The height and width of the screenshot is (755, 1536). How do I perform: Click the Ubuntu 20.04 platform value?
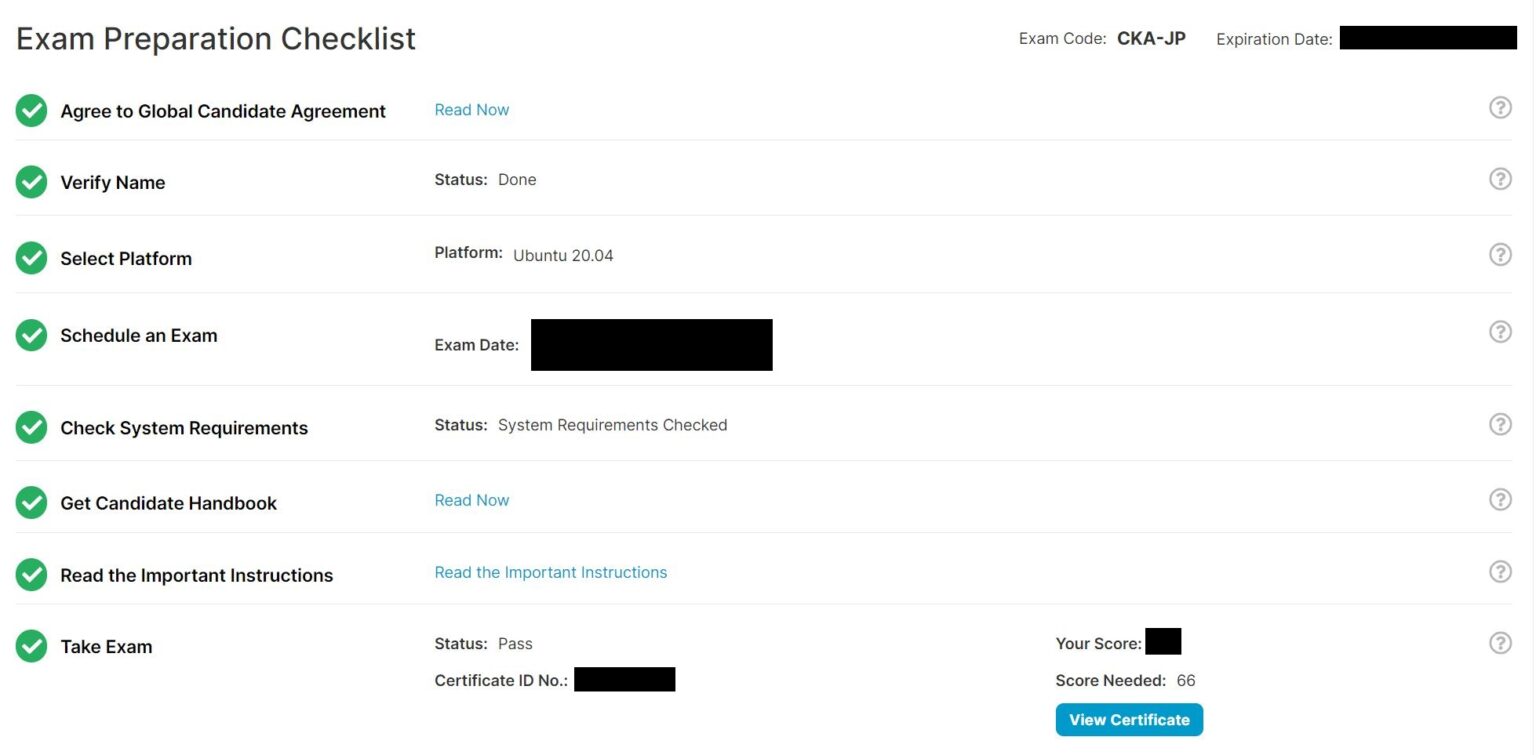[563, 255]
